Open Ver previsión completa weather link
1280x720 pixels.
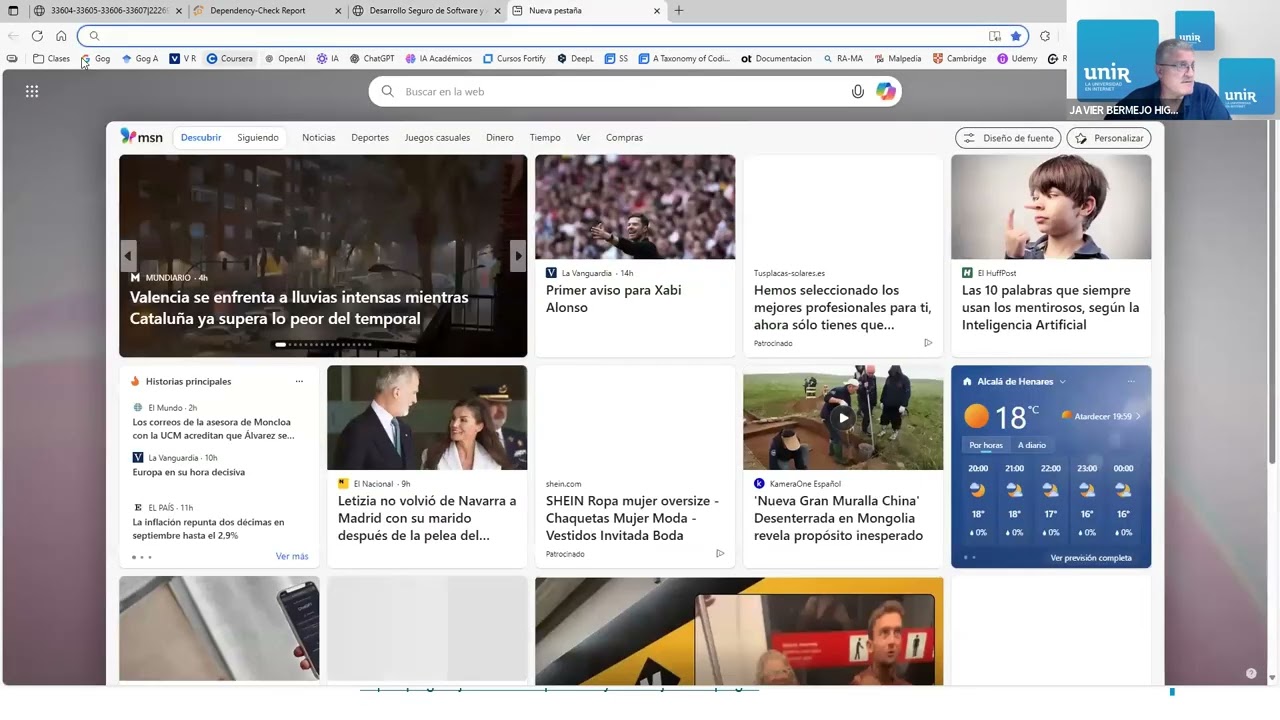click(x=1091, y=558)
